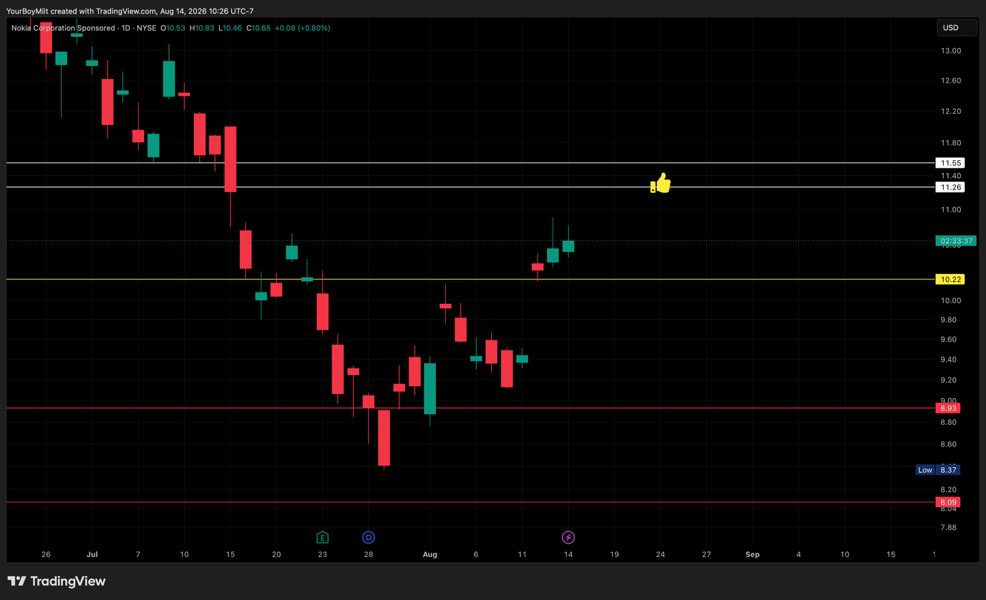Click the purple lightning event marker
This screenshot has width=986, height=600.
coord(568,537)
